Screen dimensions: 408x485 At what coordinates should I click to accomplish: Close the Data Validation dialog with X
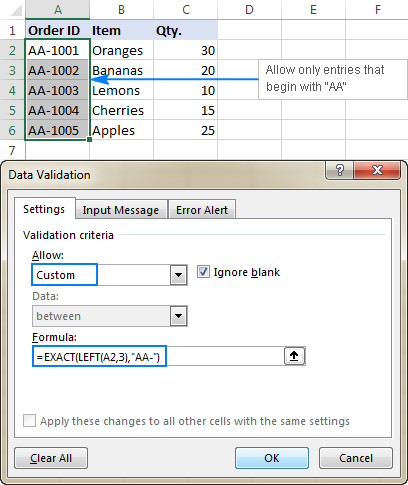tap(377, 170)
